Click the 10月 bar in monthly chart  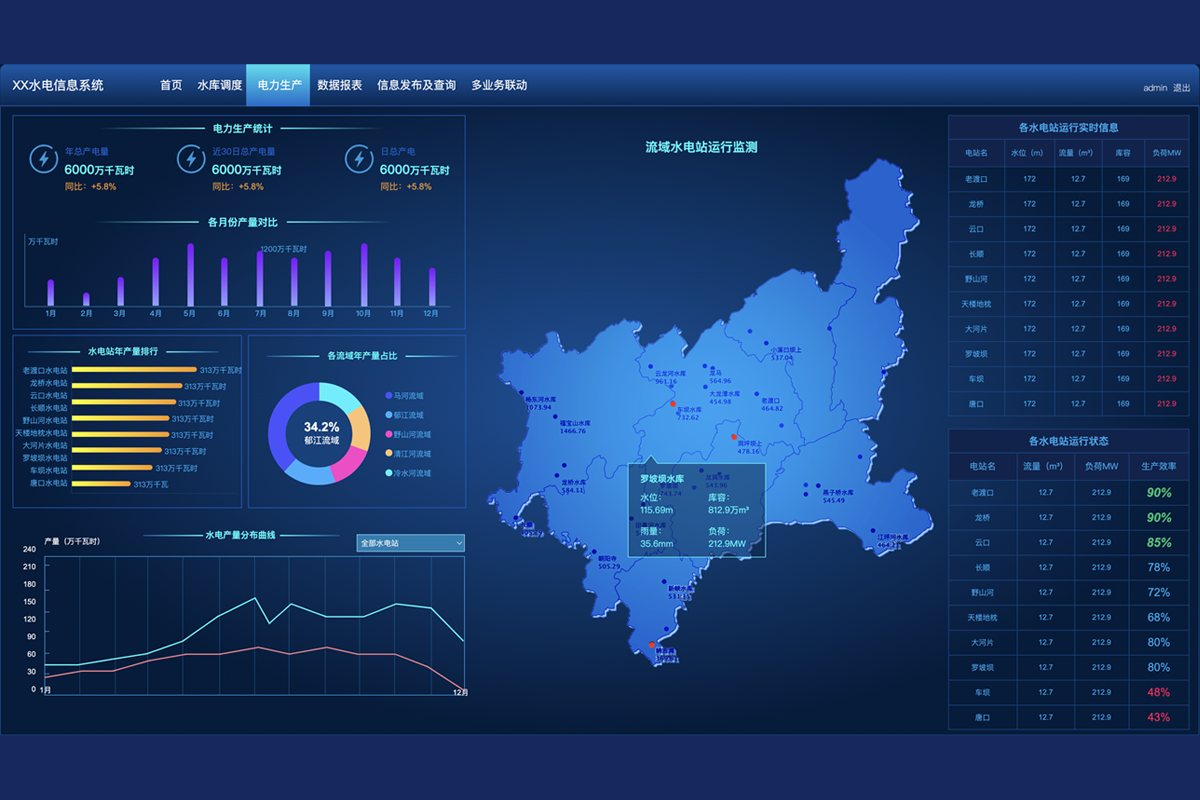click(364, 274)
